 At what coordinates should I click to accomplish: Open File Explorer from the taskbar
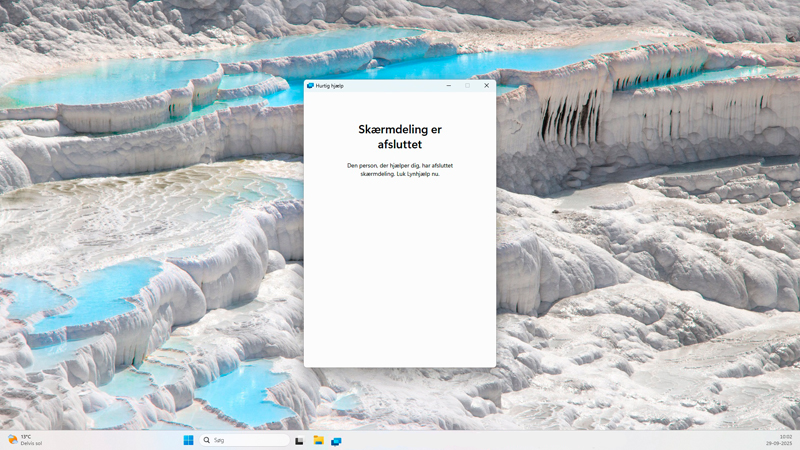pos(318,440)
